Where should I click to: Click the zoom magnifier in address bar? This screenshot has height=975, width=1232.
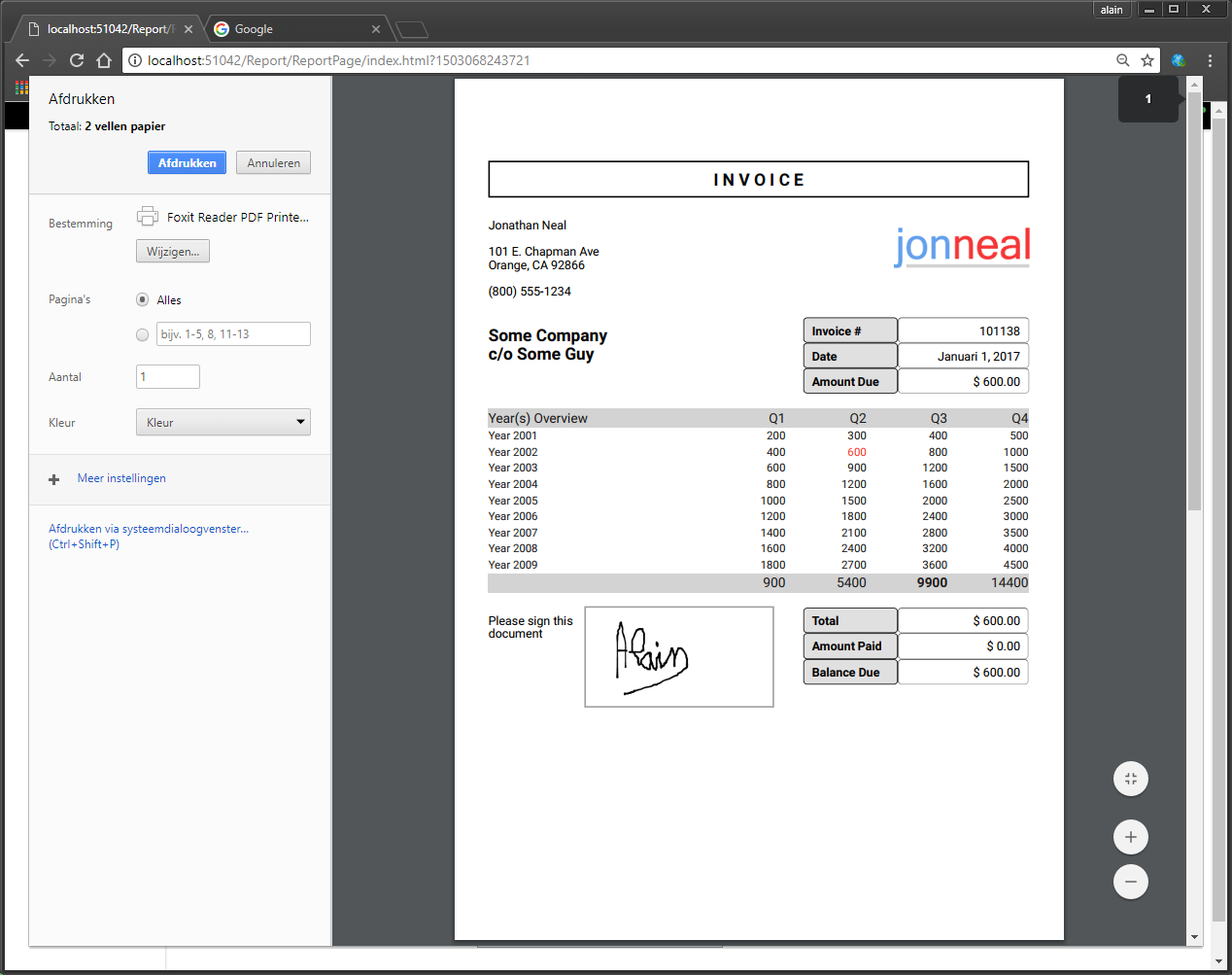pyautogui.click(x=1122, y=60)
